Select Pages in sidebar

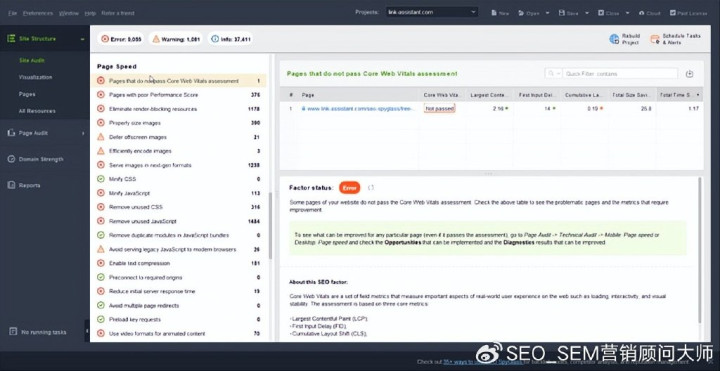click(27, 94)
